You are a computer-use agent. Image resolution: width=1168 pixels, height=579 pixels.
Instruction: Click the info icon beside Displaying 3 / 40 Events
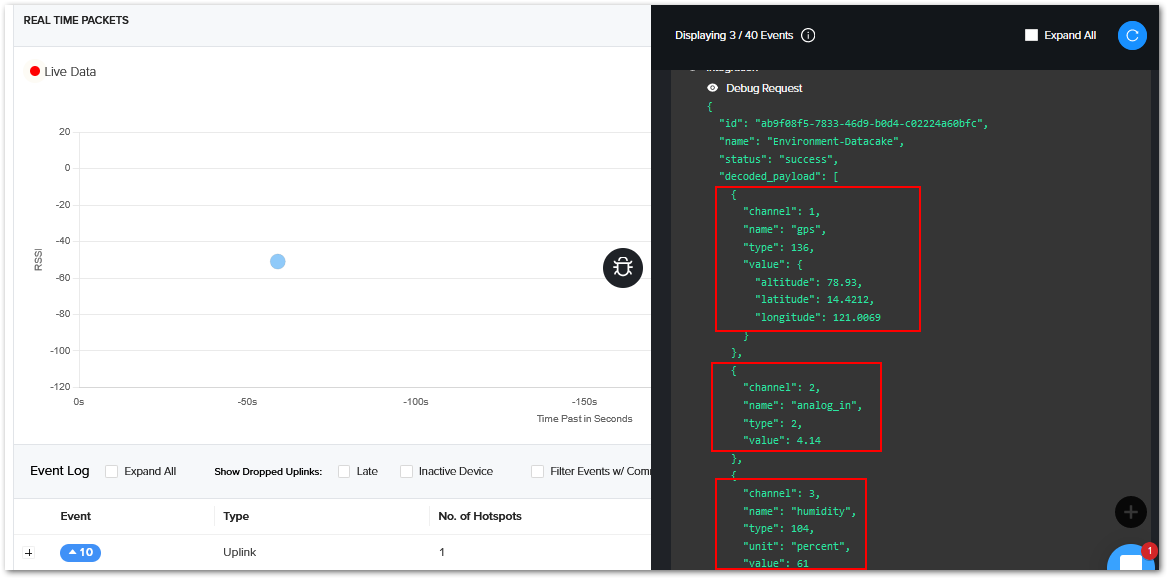click(808, 35)
